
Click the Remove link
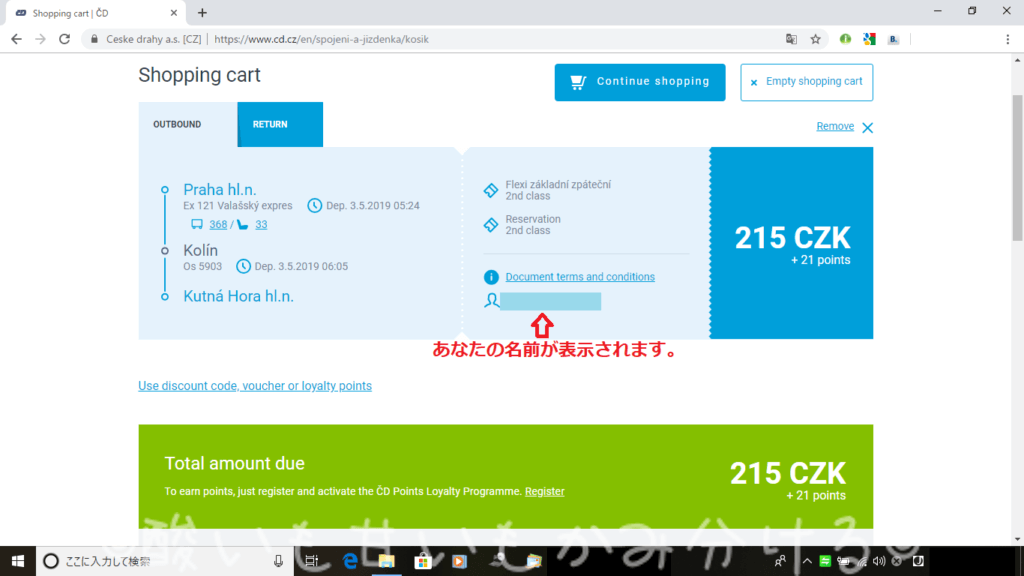(x=835, y=127)
